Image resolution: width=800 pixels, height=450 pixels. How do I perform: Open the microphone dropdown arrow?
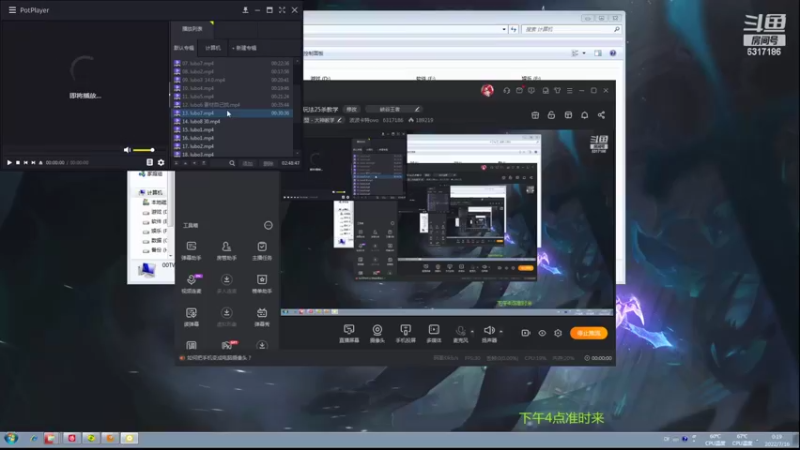[472, 332]
